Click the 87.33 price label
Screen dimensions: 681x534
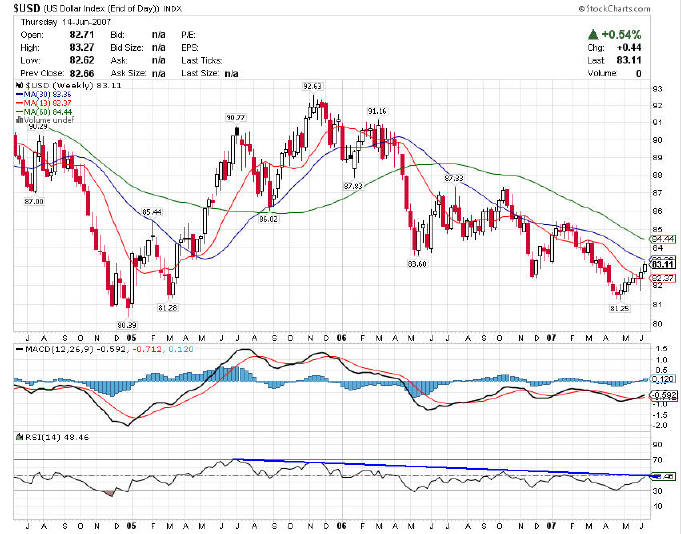[454, 178]
